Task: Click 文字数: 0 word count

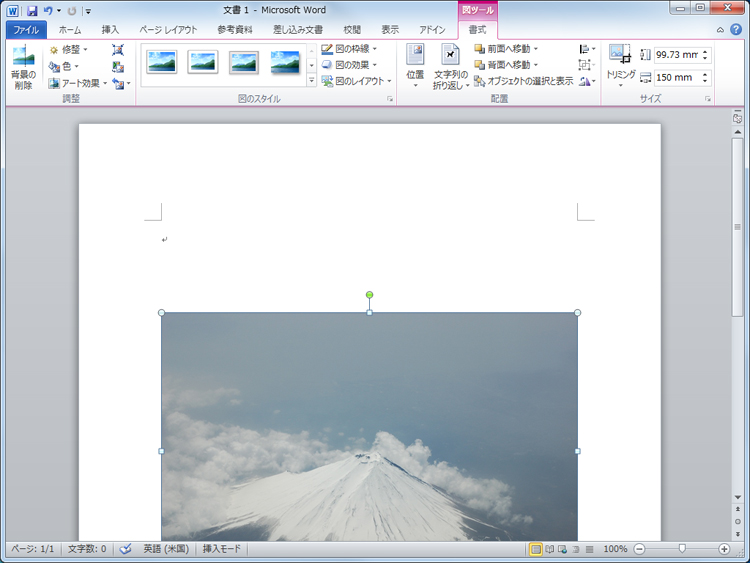Action: [x=87, y=549]
